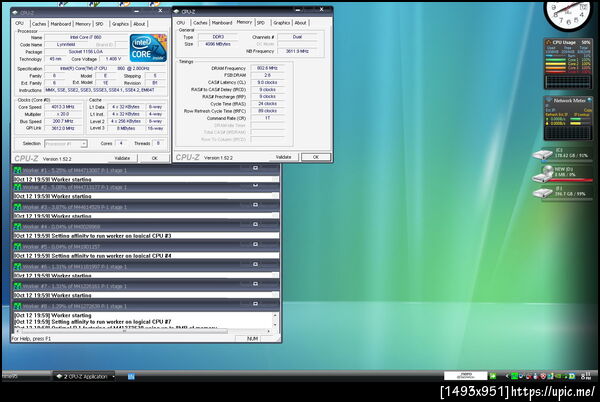Switch to Graphics tab in left CPU-Z

(x=120, y=23)
